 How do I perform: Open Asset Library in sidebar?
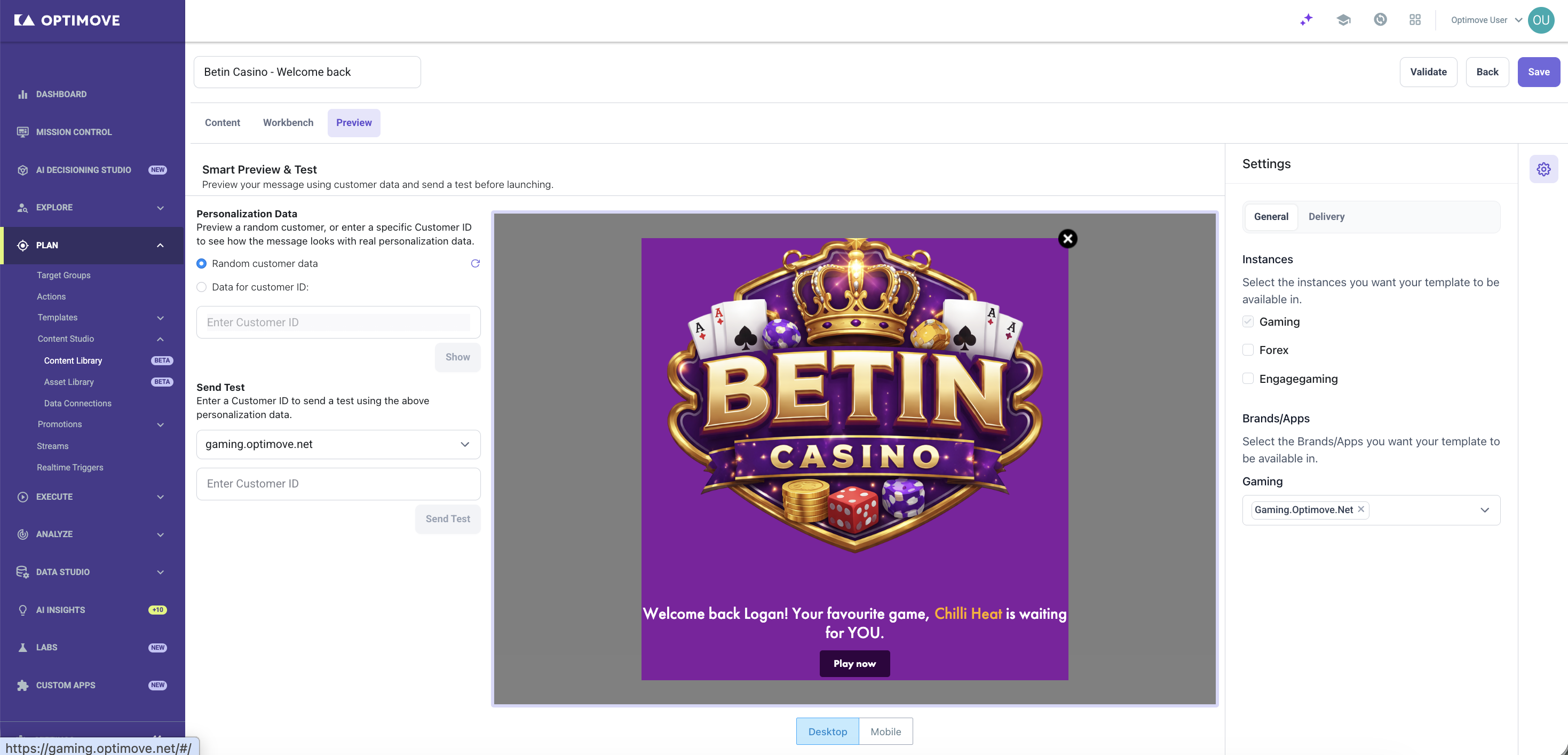pos(69,382)
